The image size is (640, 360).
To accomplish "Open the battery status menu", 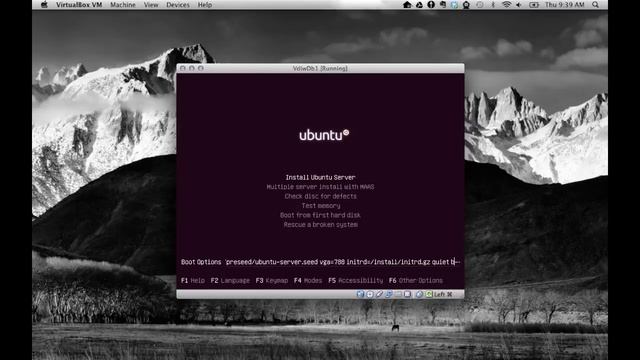I will [534, 5].
